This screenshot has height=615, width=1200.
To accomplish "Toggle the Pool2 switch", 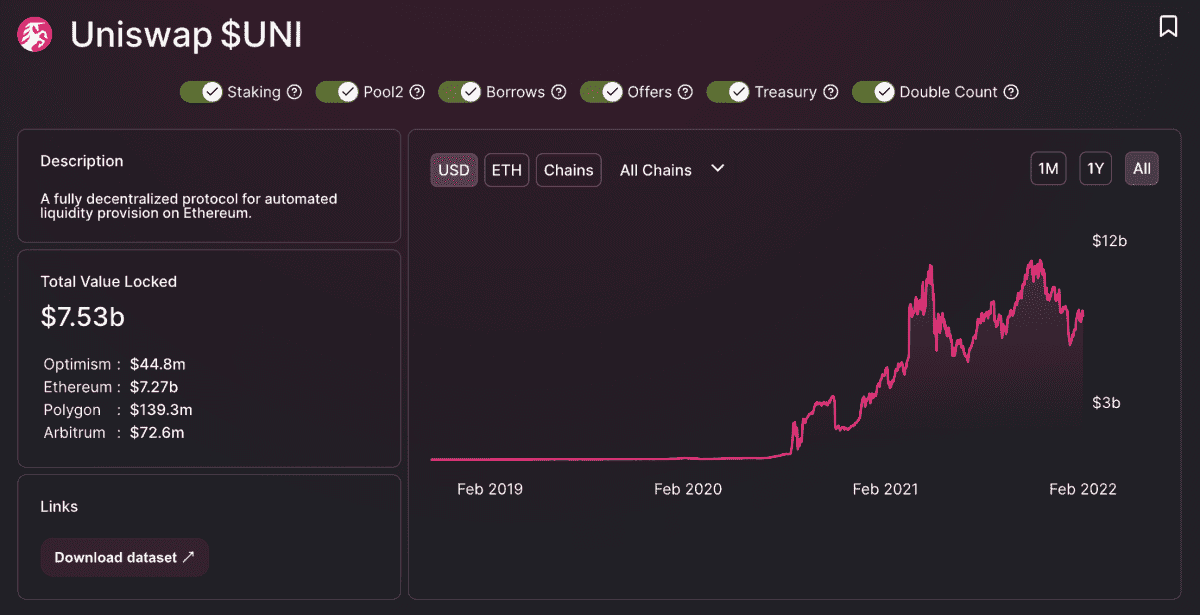I will [337, 92].
